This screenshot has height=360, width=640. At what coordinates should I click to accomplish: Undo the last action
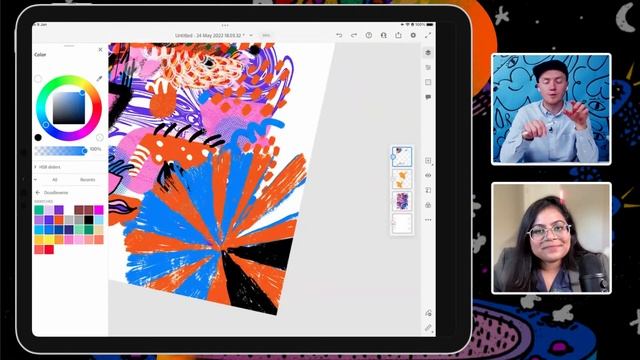click(x=339, y=36)
